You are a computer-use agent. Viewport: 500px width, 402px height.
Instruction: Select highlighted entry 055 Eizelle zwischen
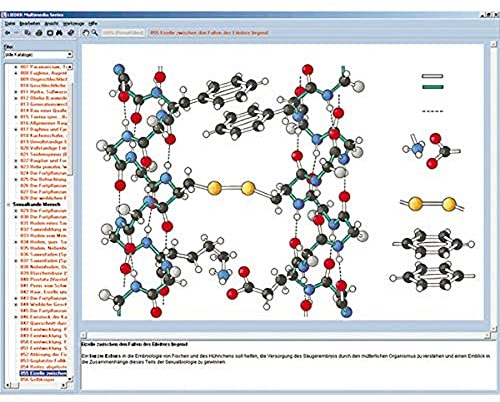(x=44, y=373)
